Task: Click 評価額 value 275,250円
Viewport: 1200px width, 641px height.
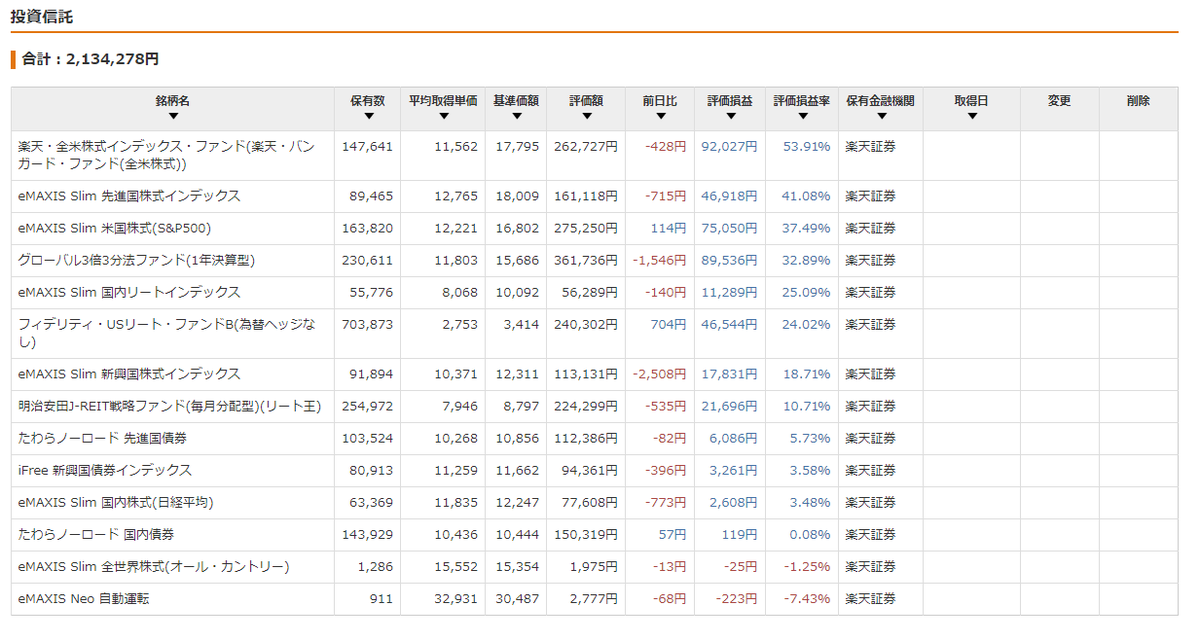Action: click(586, 228)
